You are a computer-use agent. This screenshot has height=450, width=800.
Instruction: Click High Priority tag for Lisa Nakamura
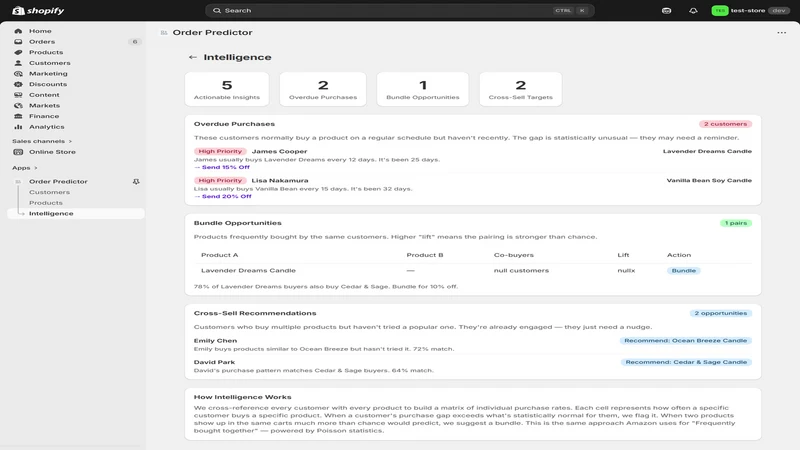220,181
